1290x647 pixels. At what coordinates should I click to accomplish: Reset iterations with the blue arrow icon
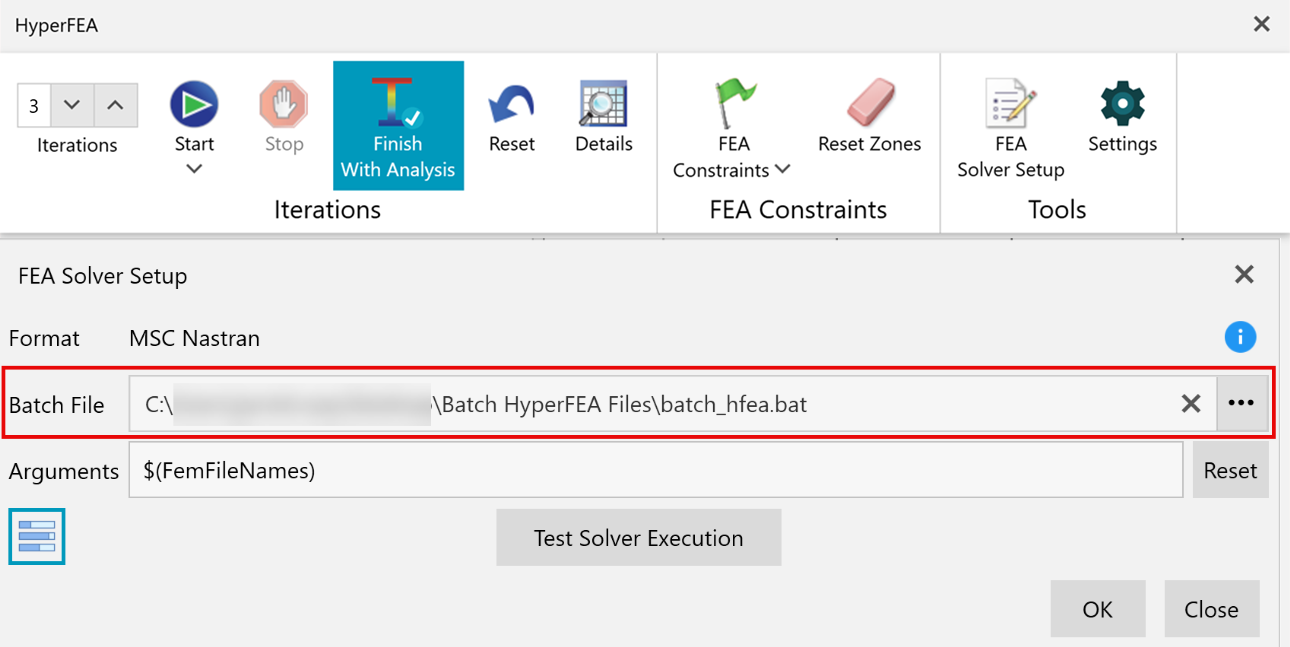[511, 104]
